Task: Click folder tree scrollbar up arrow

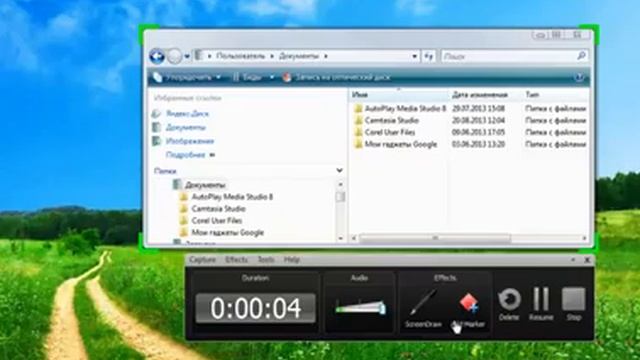Action: tap(341, 184)
